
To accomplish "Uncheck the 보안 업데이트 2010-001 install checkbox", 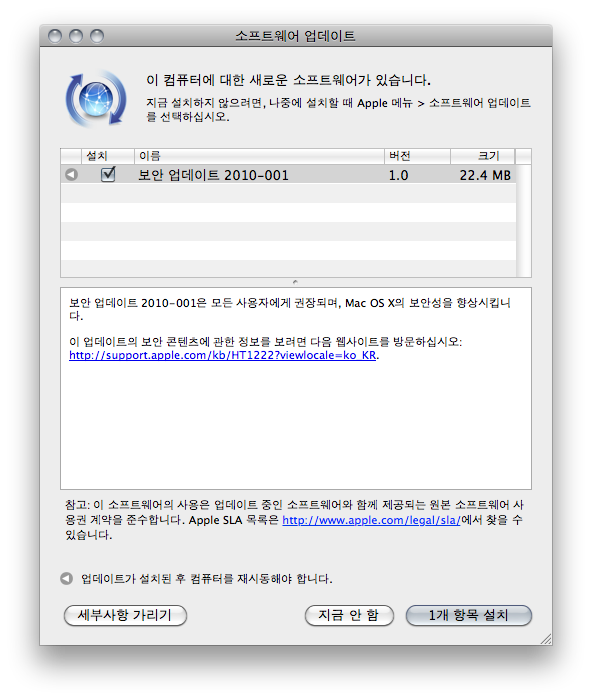I will pos(108,174).
